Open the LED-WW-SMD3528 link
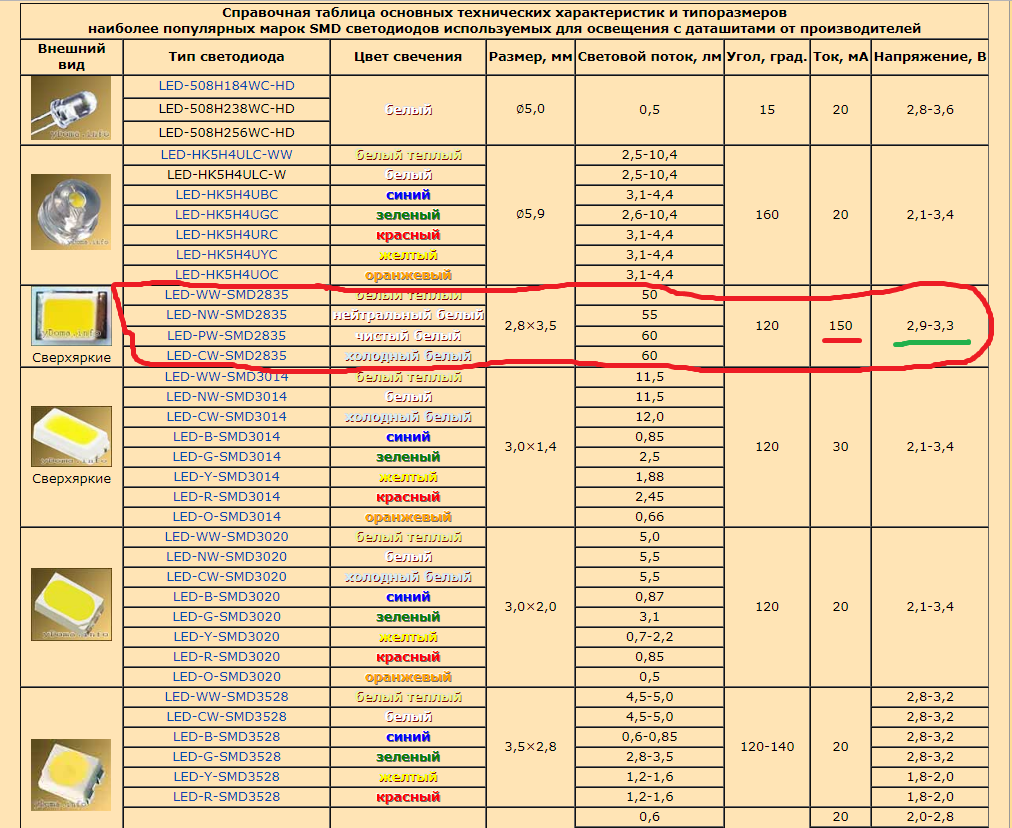Viewport: 1012px width, 828px height. click(227, 697)
